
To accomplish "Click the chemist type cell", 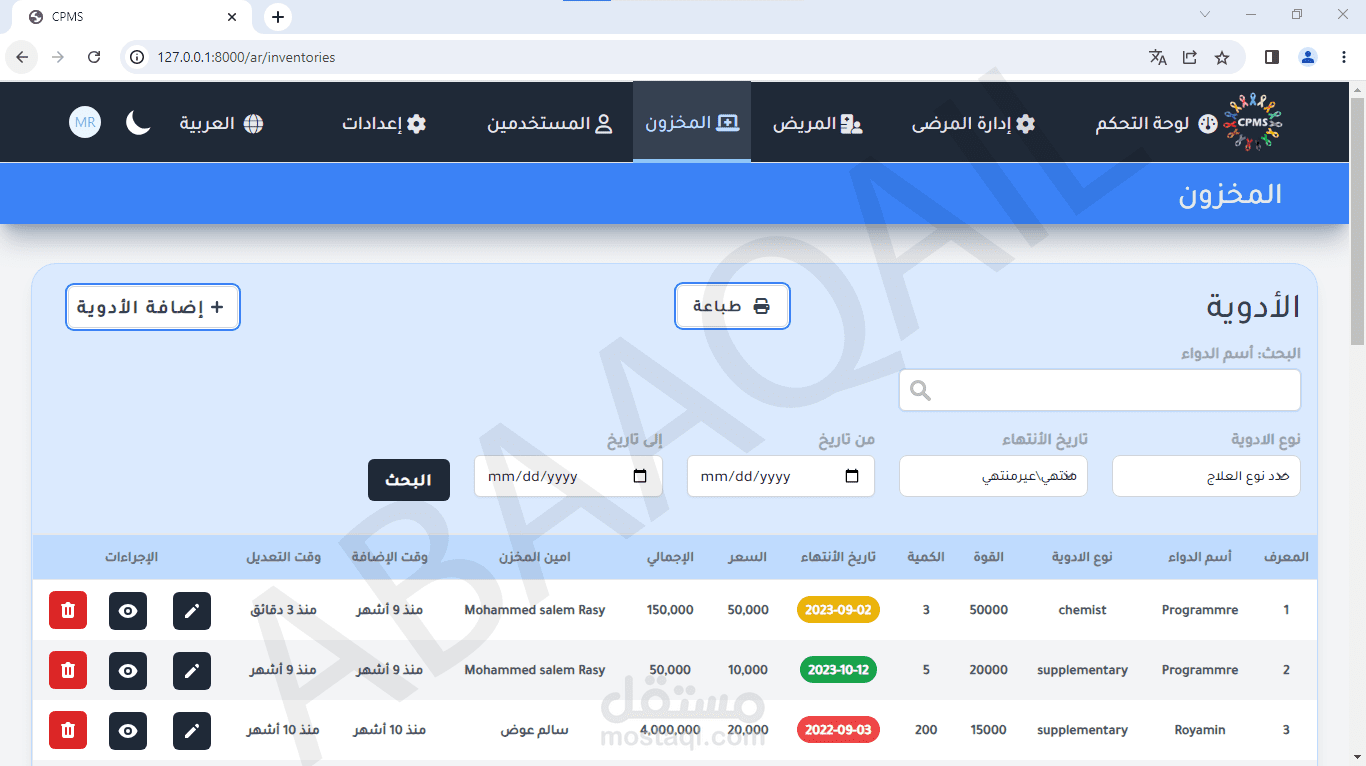I will [x=1082, y=610].
